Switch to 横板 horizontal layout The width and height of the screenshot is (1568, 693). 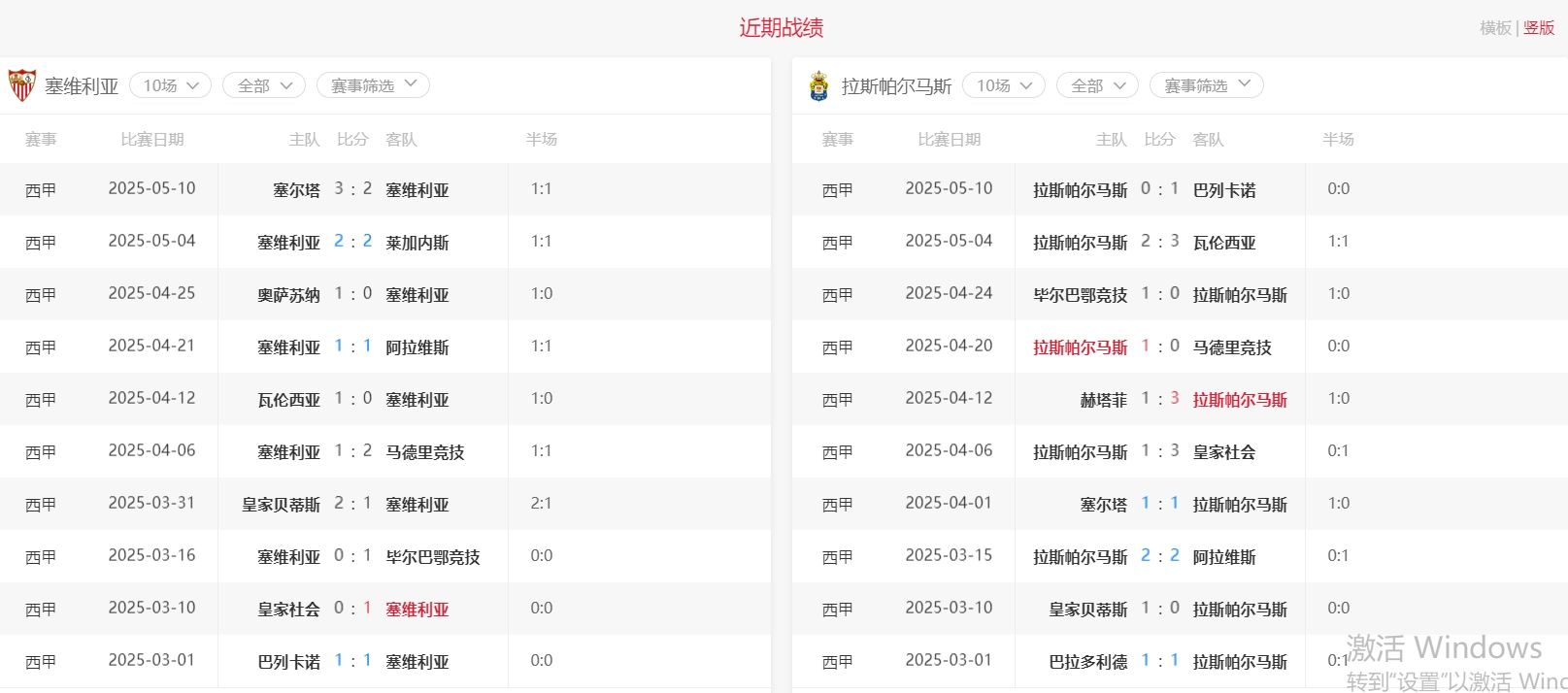pos(1495,28)
